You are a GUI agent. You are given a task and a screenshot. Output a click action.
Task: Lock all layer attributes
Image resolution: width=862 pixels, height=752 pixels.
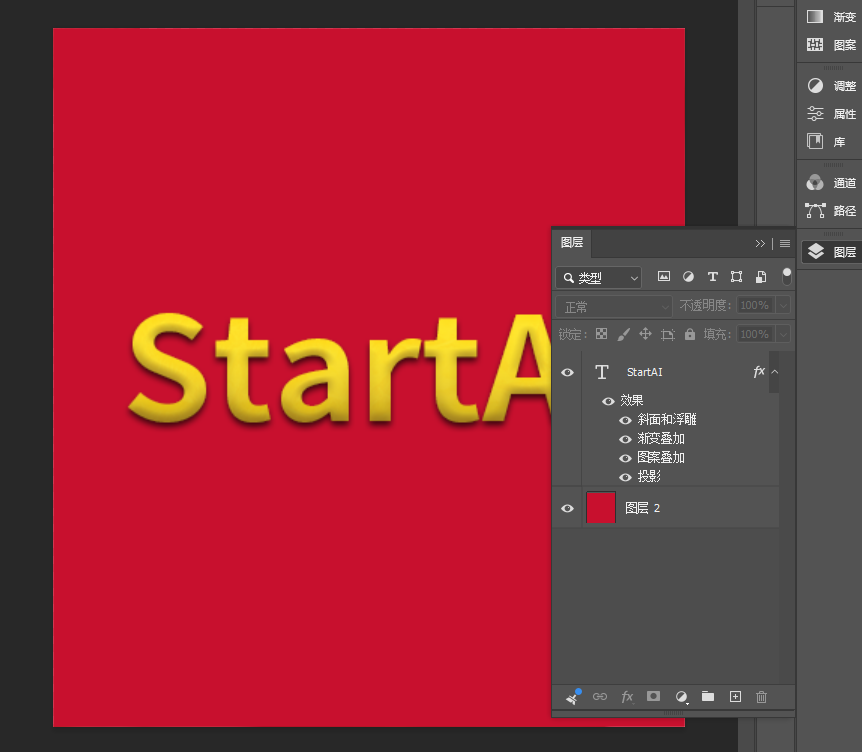pos(690,334)
